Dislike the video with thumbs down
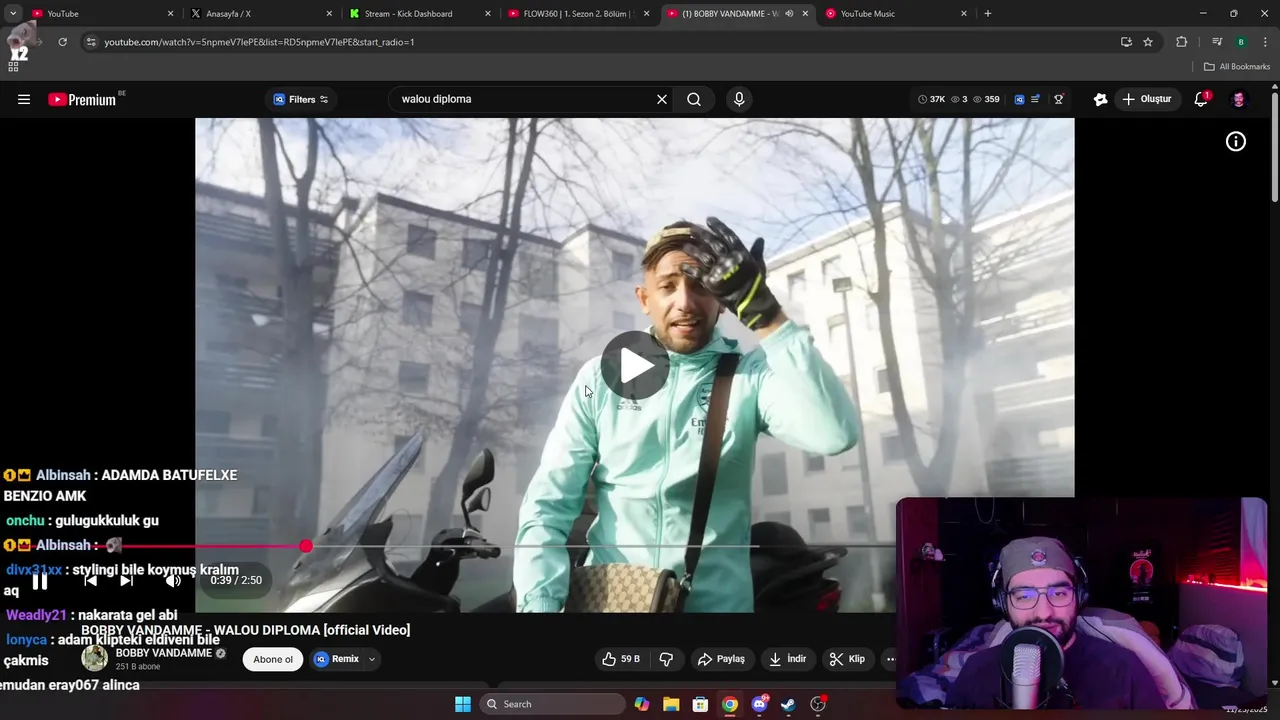 (x=666, y=659)
